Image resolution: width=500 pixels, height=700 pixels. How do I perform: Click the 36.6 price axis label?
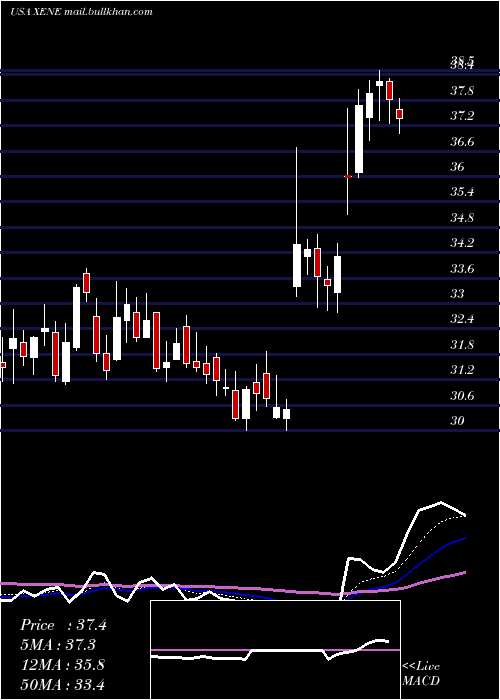[x=462, y=142]
